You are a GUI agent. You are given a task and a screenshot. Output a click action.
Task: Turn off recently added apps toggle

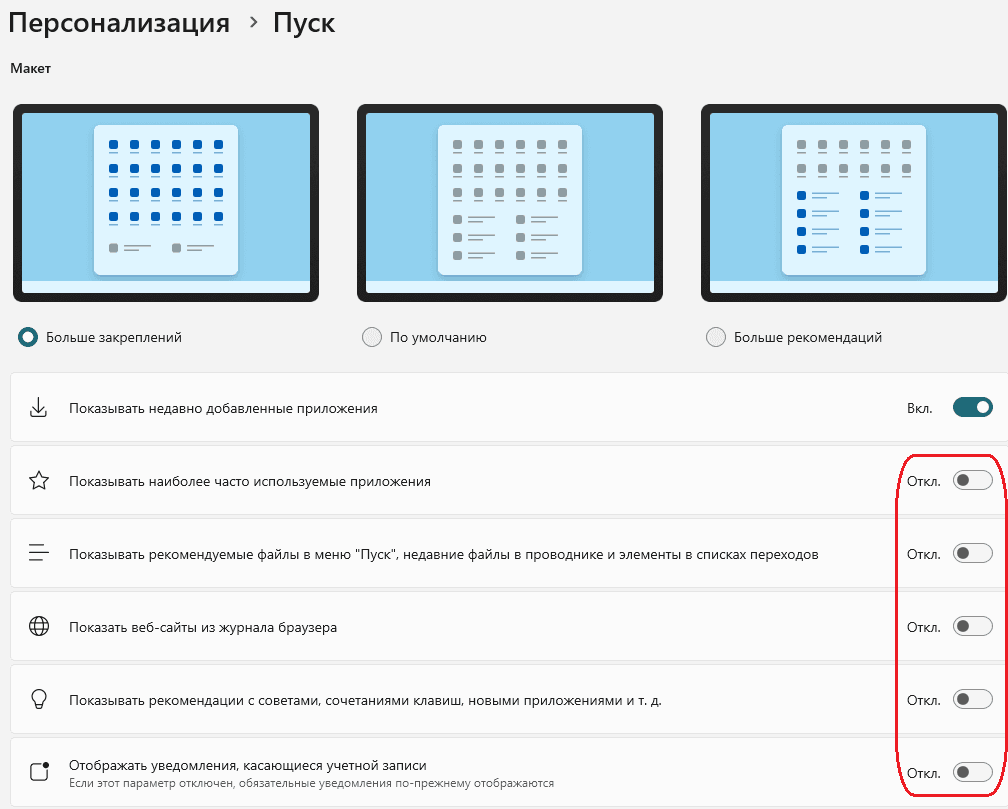click(x=973, y=407)
